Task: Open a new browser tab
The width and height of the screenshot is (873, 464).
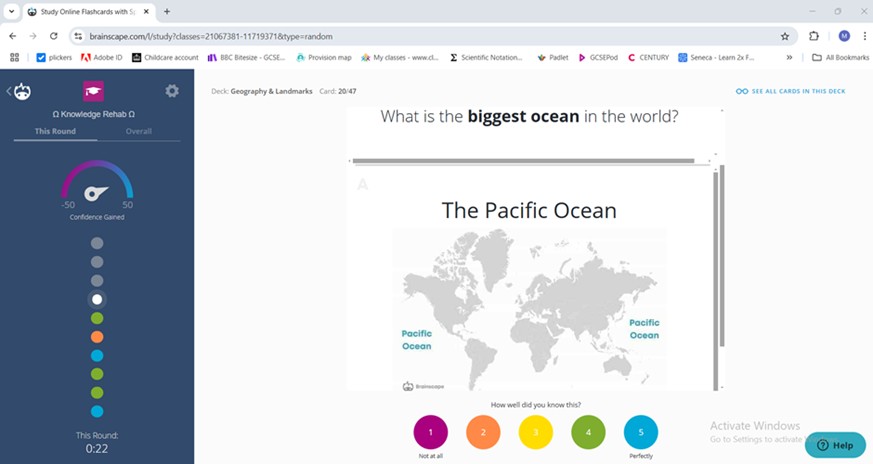Action: [x=167, y=11]
